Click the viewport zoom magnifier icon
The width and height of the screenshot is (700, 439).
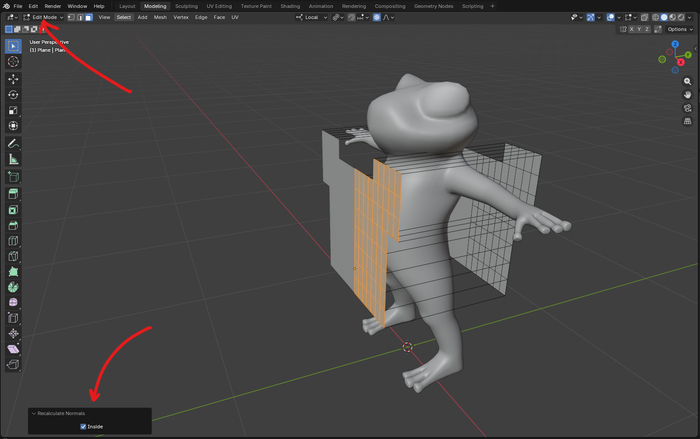(687, 81)
